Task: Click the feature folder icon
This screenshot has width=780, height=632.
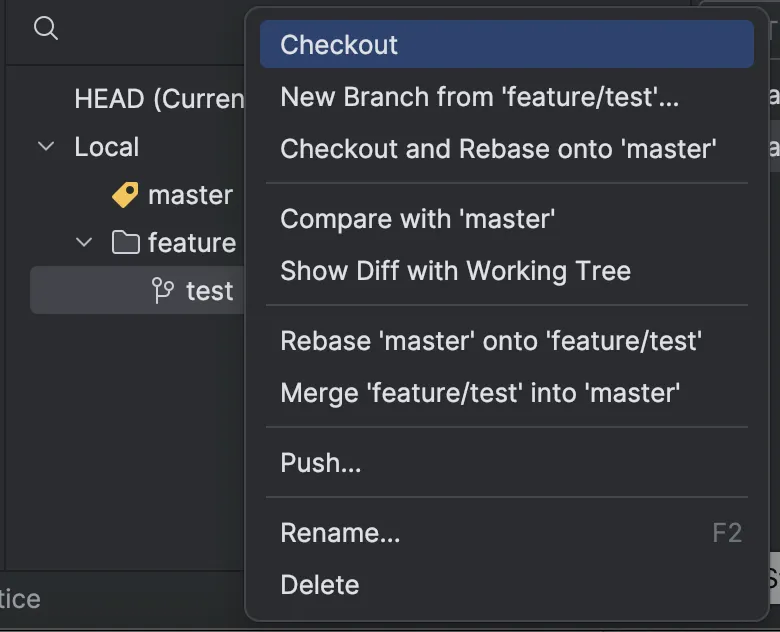Action: coord(125,243)
